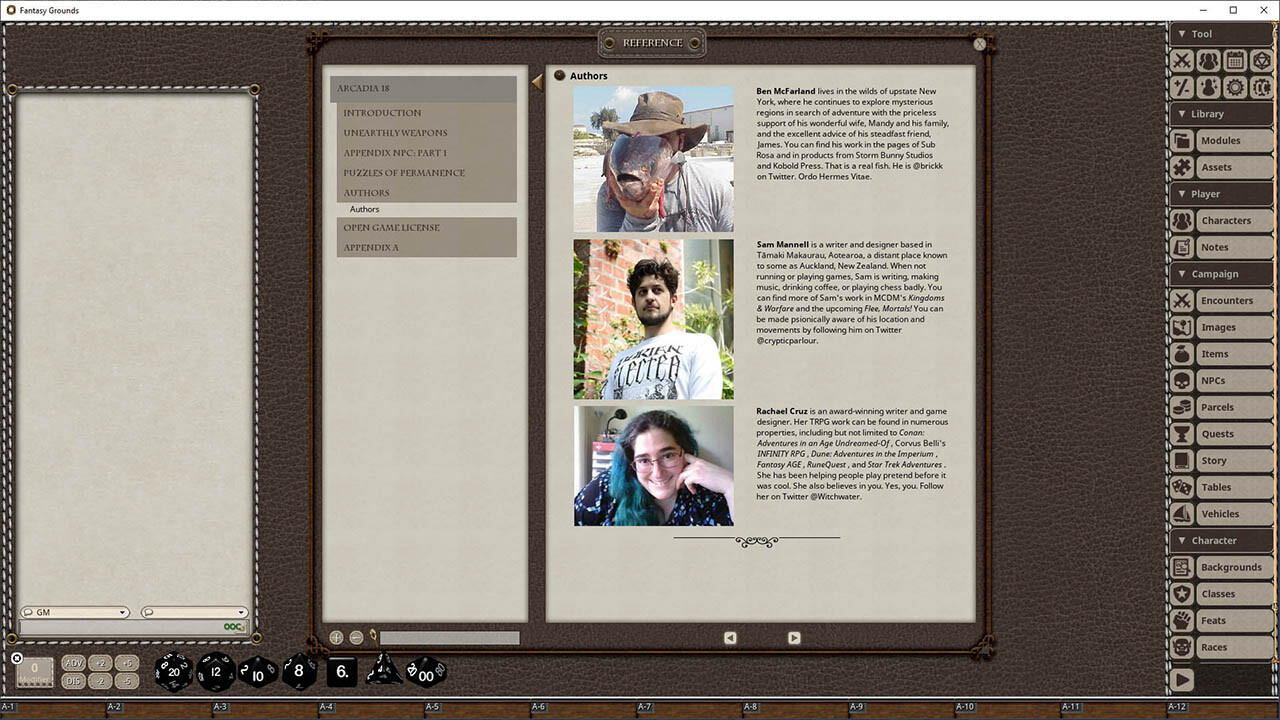Open the Effects tool in the Tool panel
This screenshot has height=720, width=1280.
coord(1208,87)
